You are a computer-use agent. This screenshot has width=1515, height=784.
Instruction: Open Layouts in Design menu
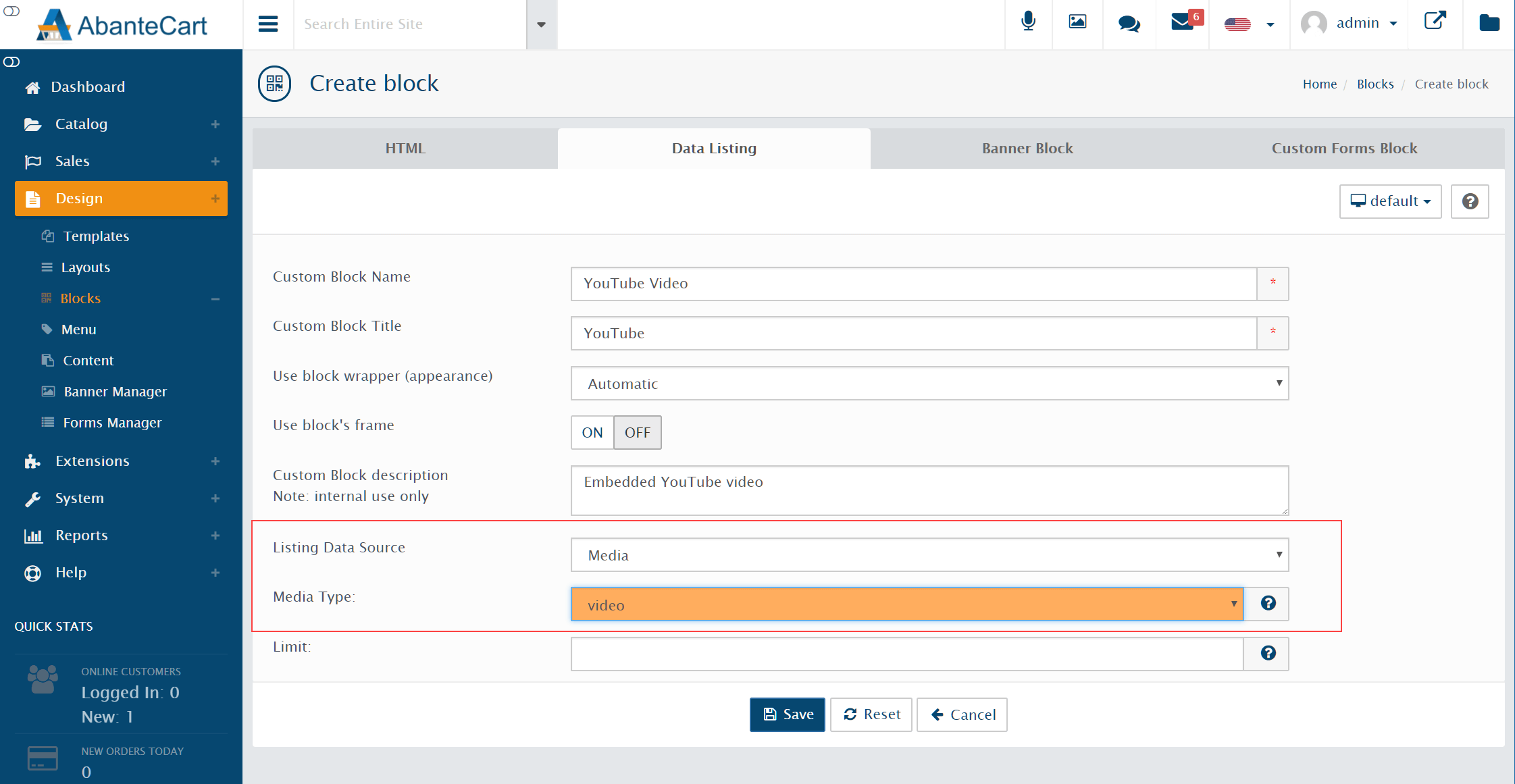pos(85,267)
